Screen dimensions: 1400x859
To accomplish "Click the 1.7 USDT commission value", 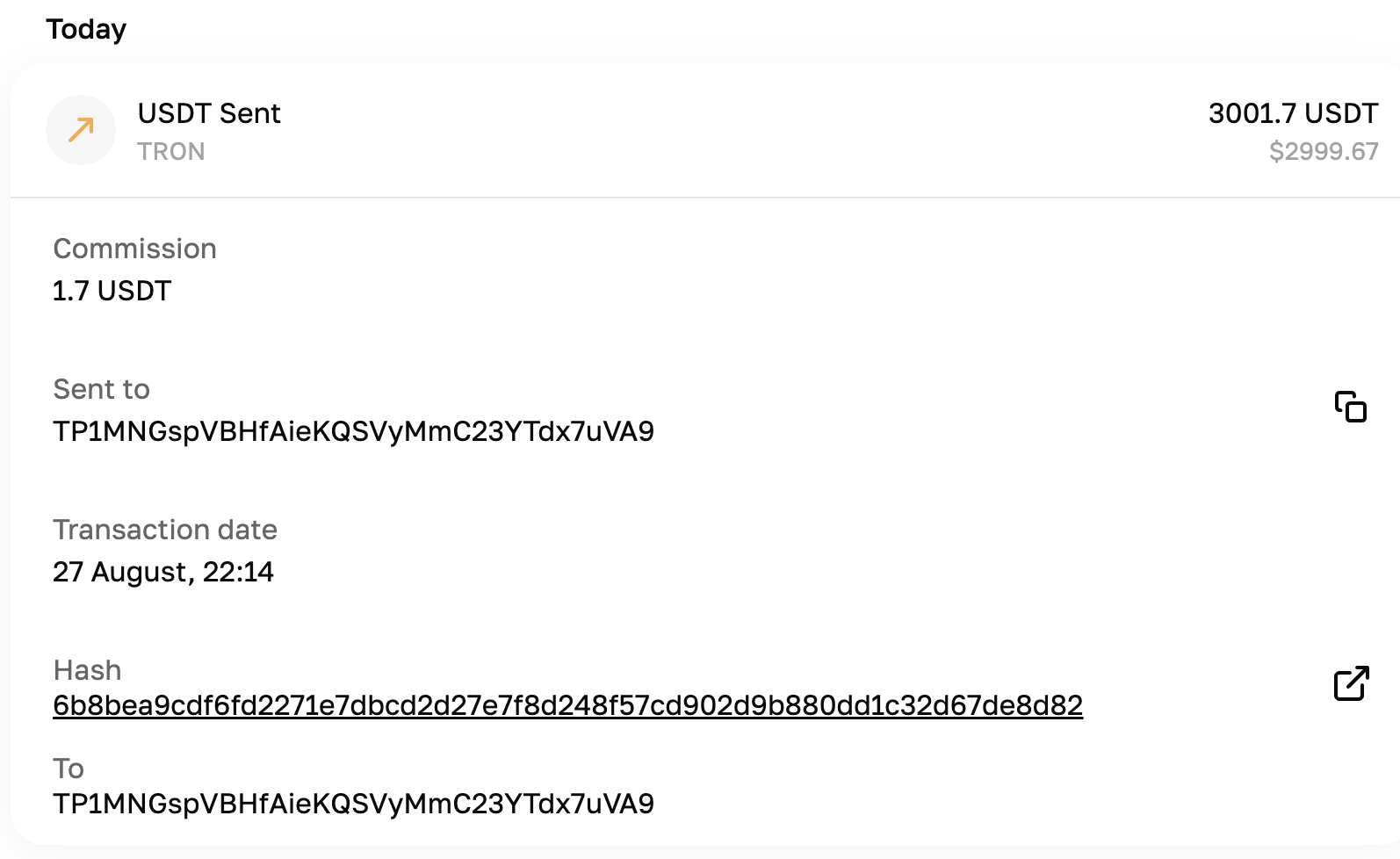I will coord(112,291).
